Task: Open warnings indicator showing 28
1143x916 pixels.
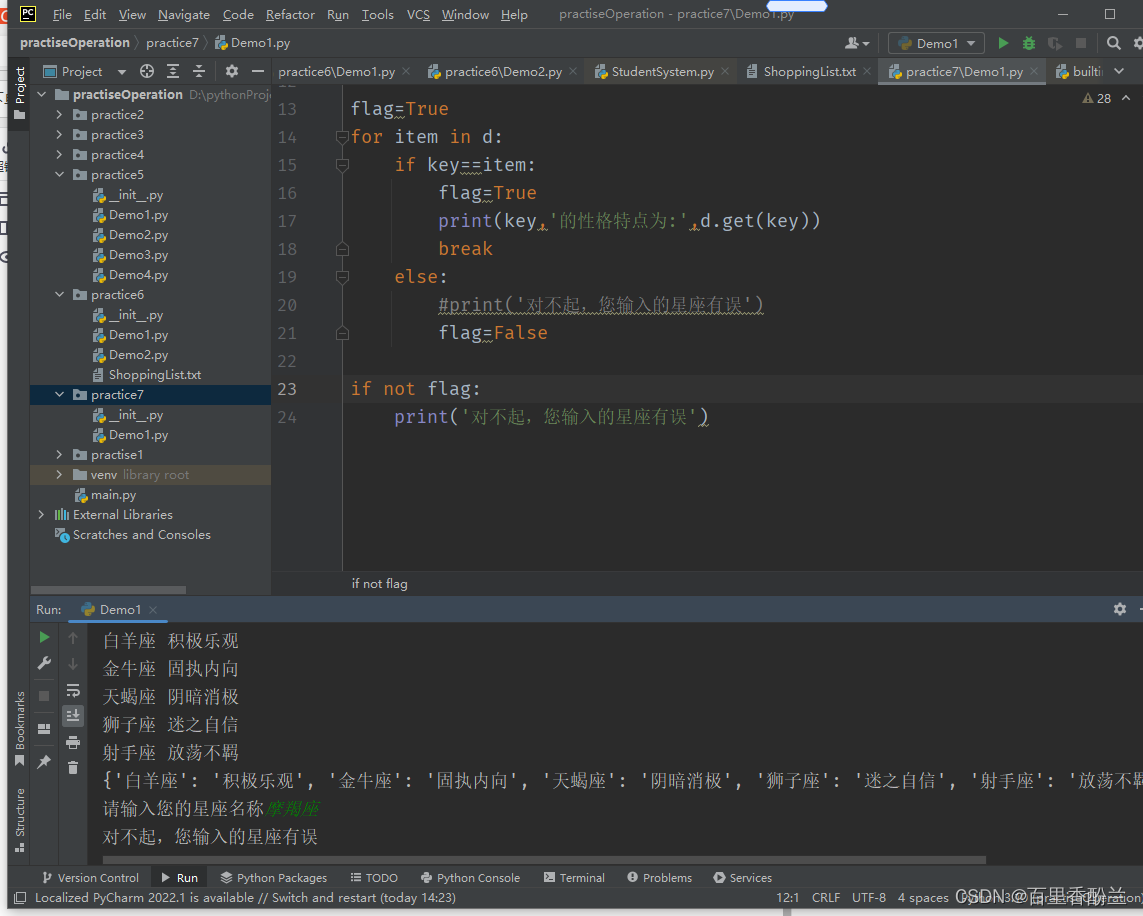Action: 1097,98
